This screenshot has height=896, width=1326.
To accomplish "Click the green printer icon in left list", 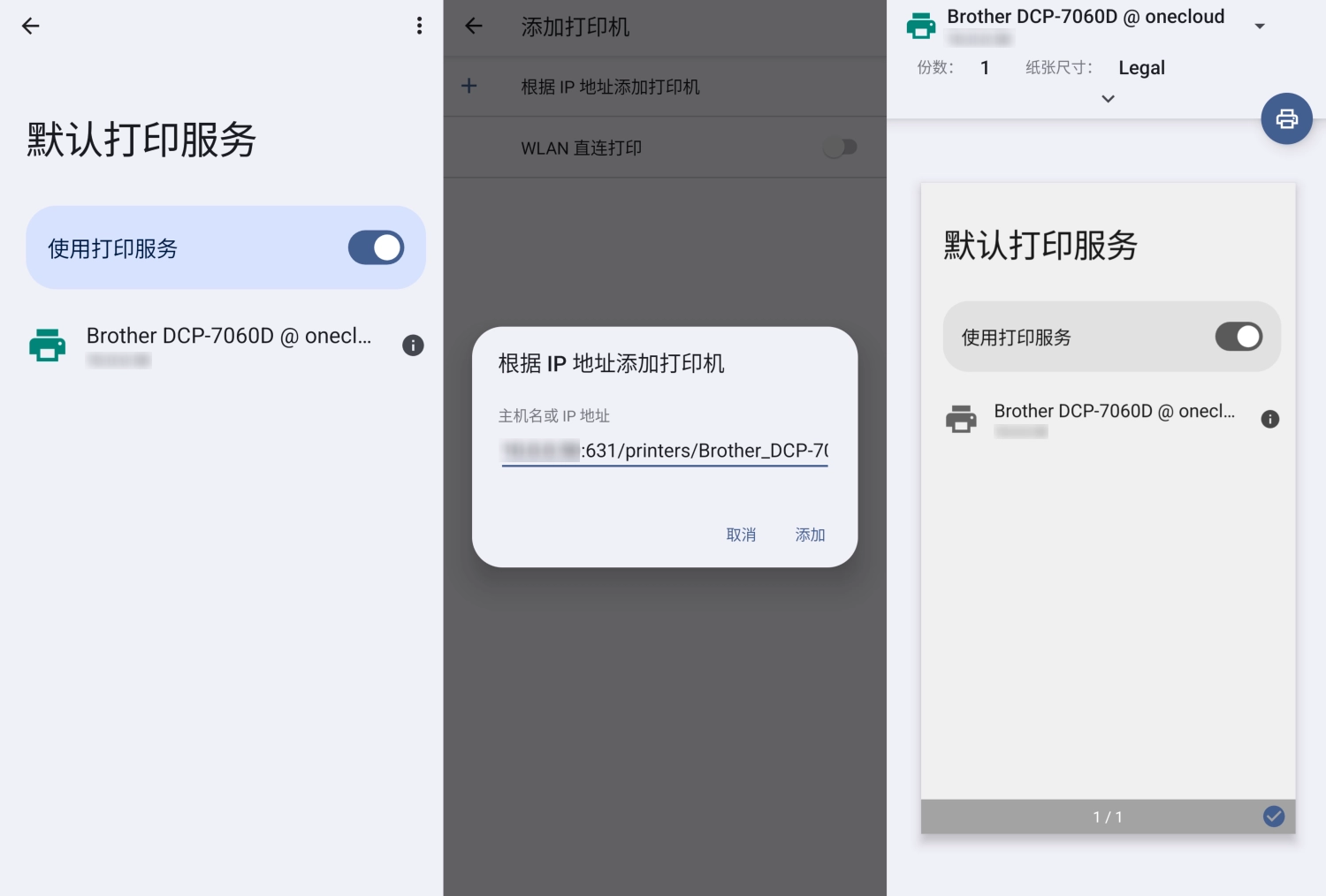I will pos(48,345).
